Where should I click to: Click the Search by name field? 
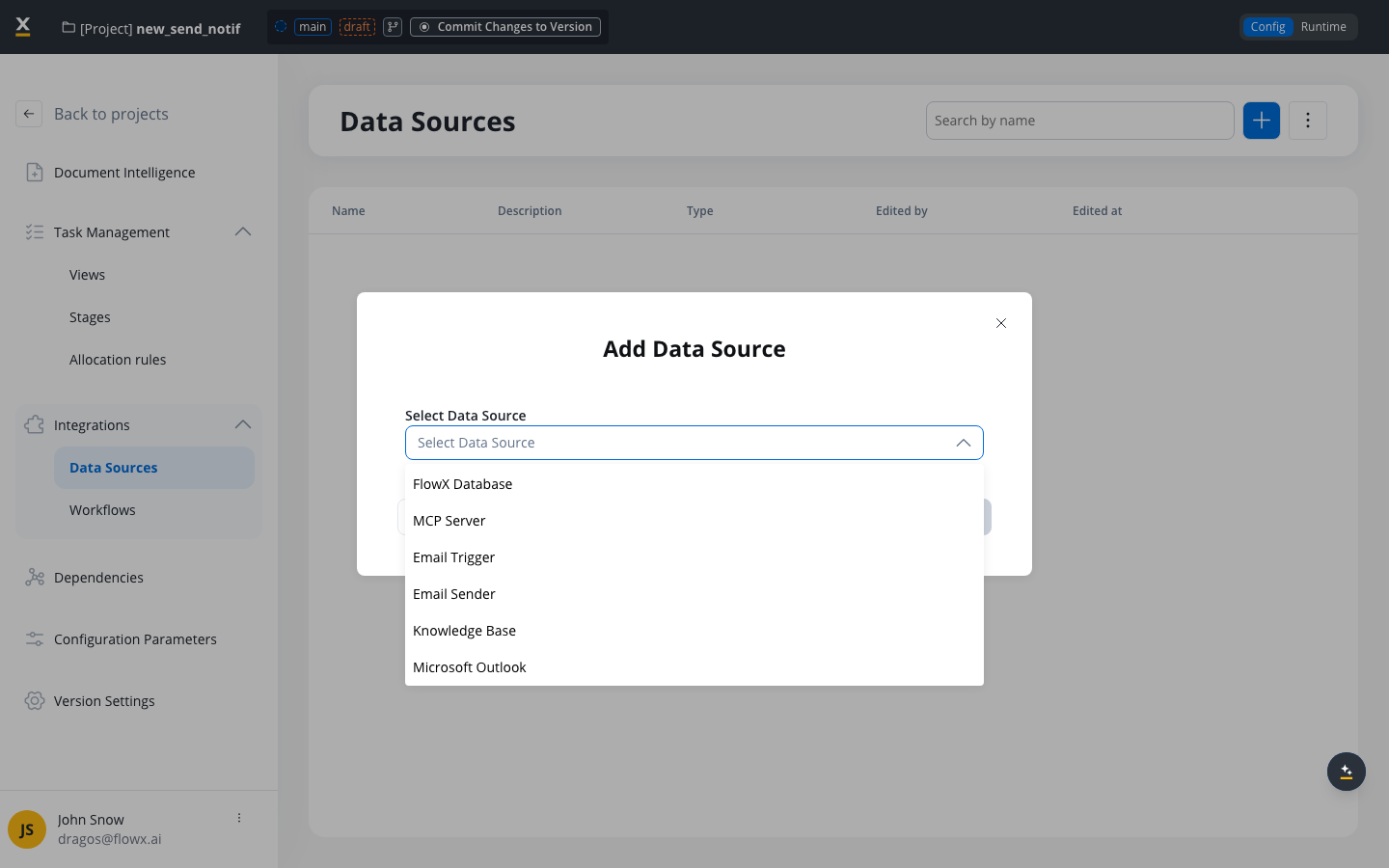click(x=1080, y=121)
